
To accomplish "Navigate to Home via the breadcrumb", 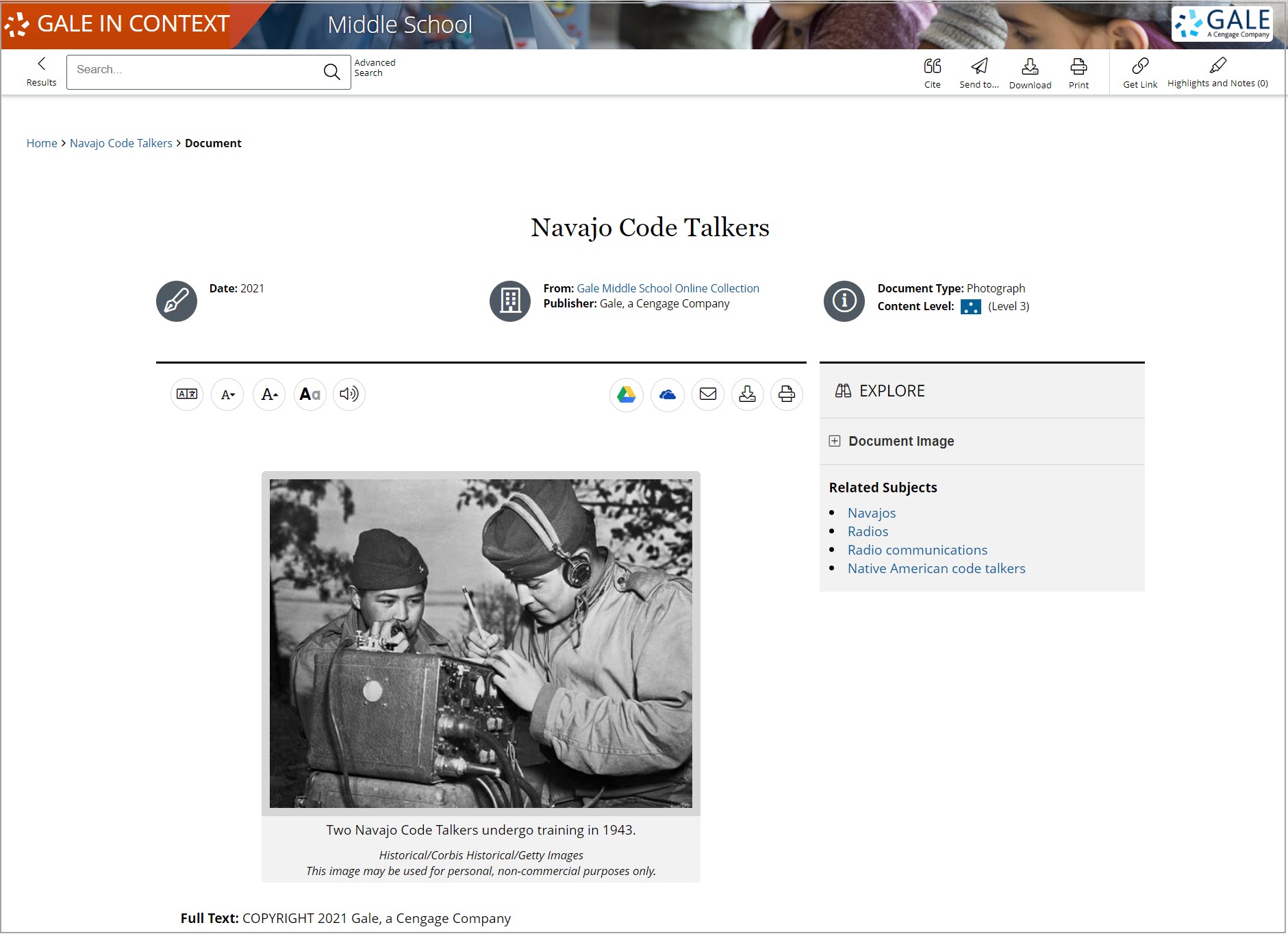I will coord(42,142).
